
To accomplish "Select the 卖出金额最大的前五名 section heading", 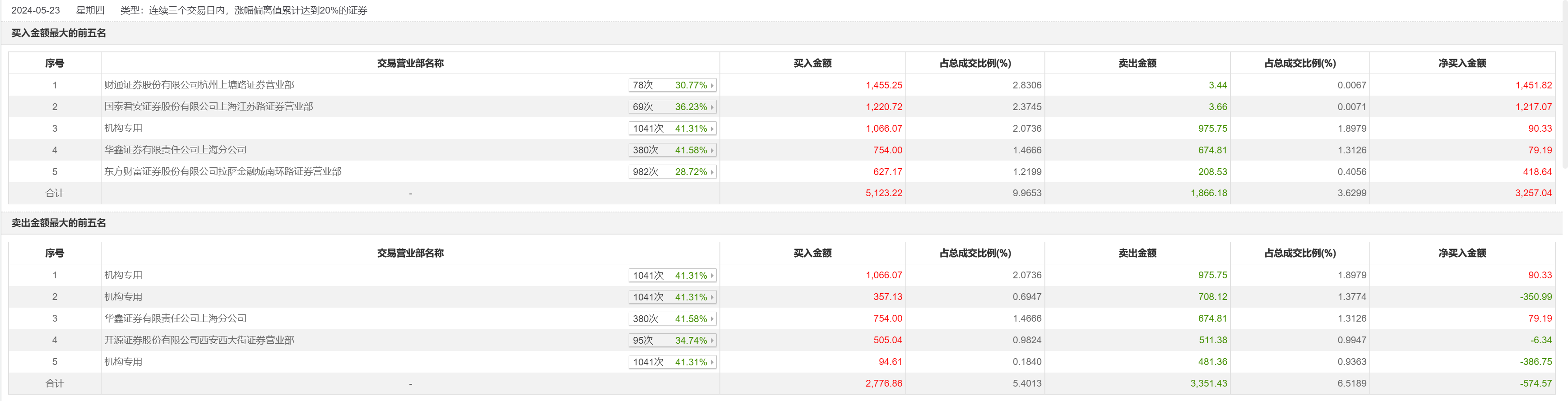I will click(x=58, y=223).
